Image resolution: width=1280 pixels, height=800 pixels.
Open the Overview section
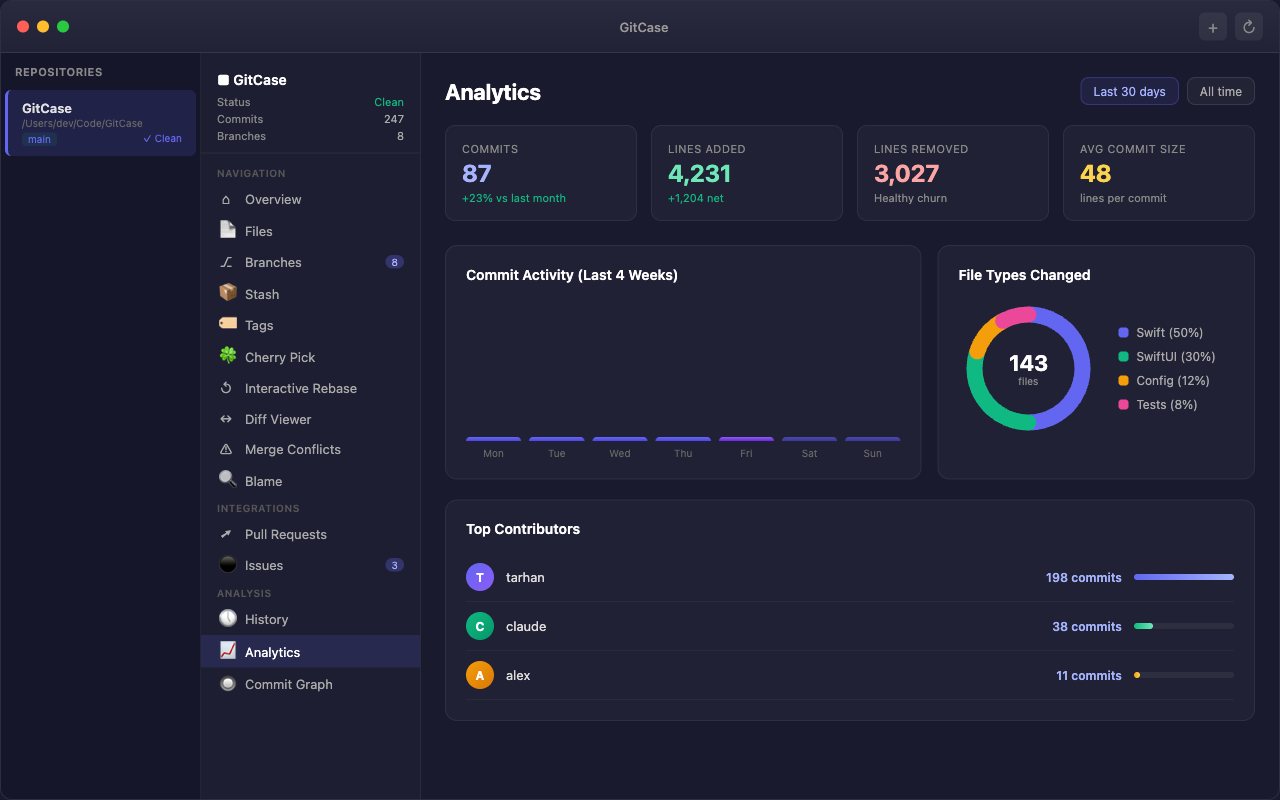pyautogui.click(x=275, y=199)
